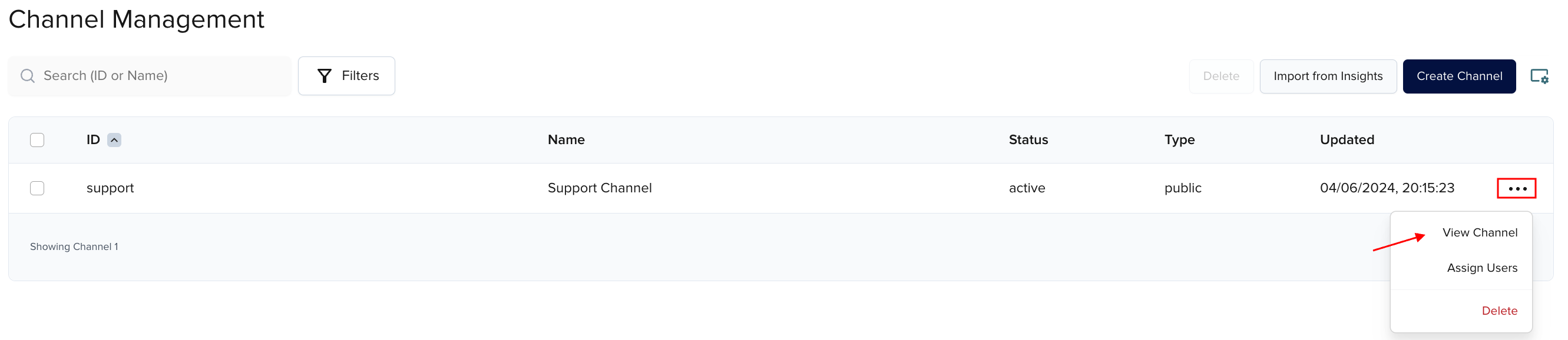Select the funnel icon inside Filters button

click(x=325, y=75)
